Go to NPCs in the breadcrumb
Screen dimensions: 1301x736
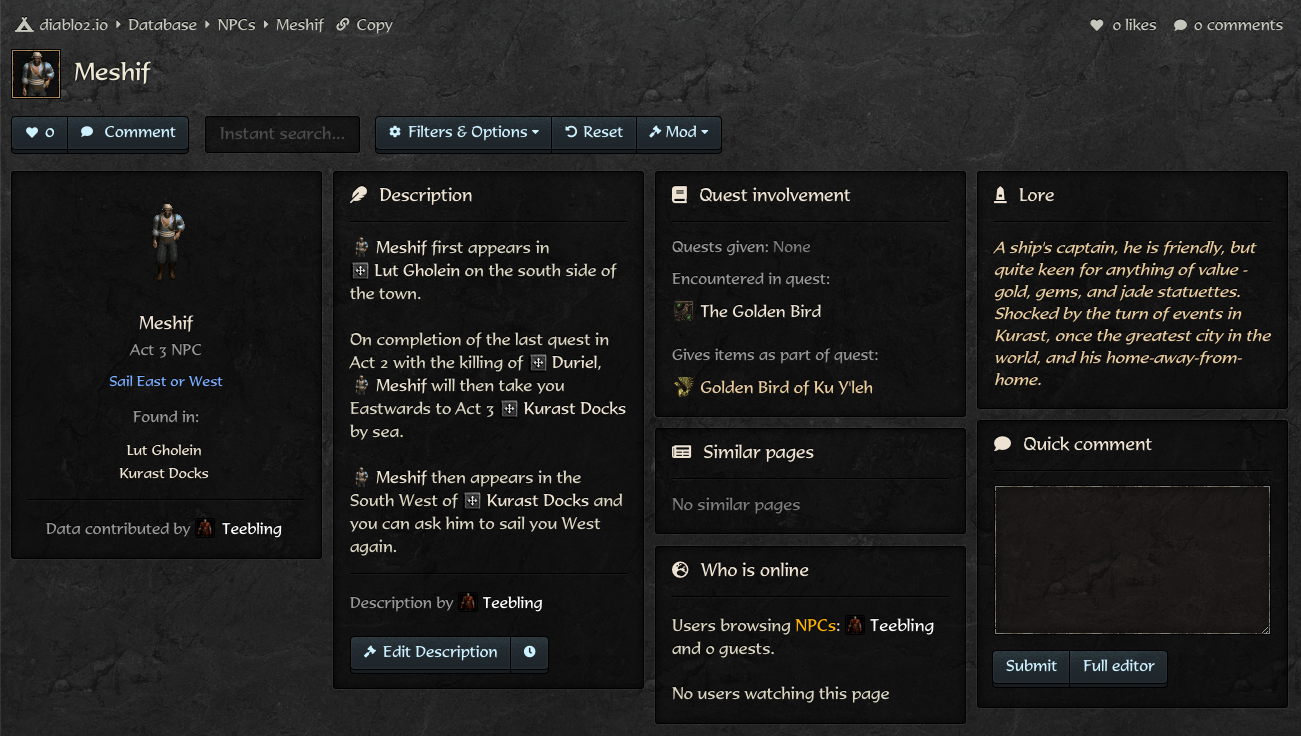[239, 25]
